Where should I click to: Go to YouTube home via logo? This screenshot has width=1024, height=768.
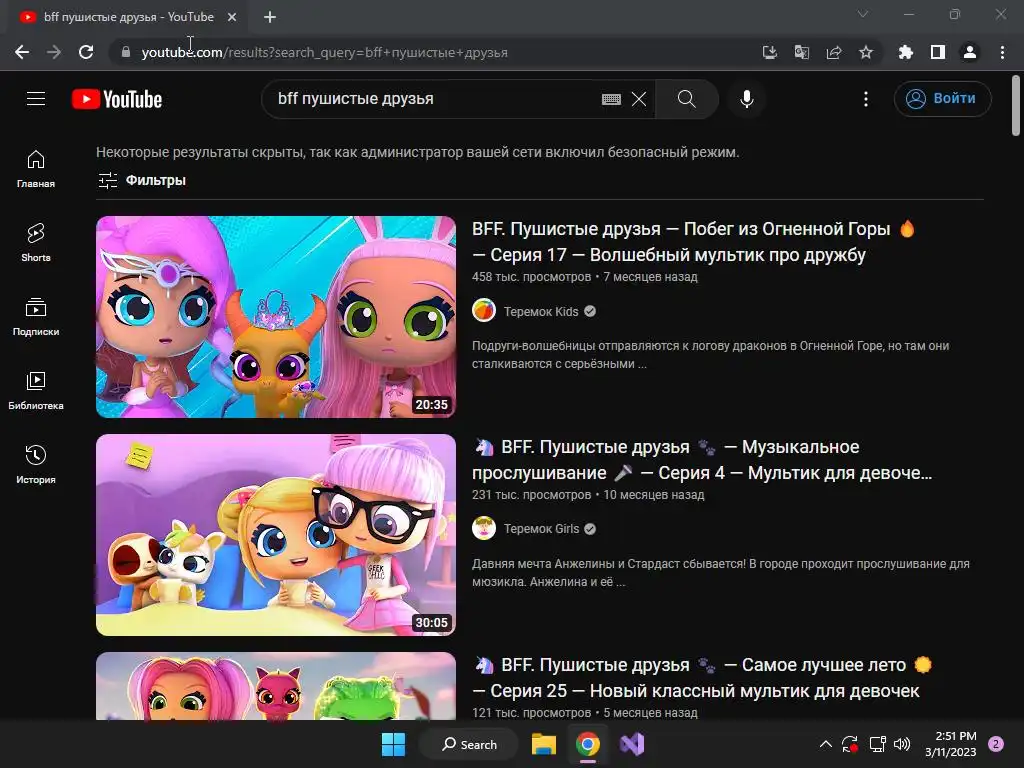pyautogui.click(x=117, y=99)
